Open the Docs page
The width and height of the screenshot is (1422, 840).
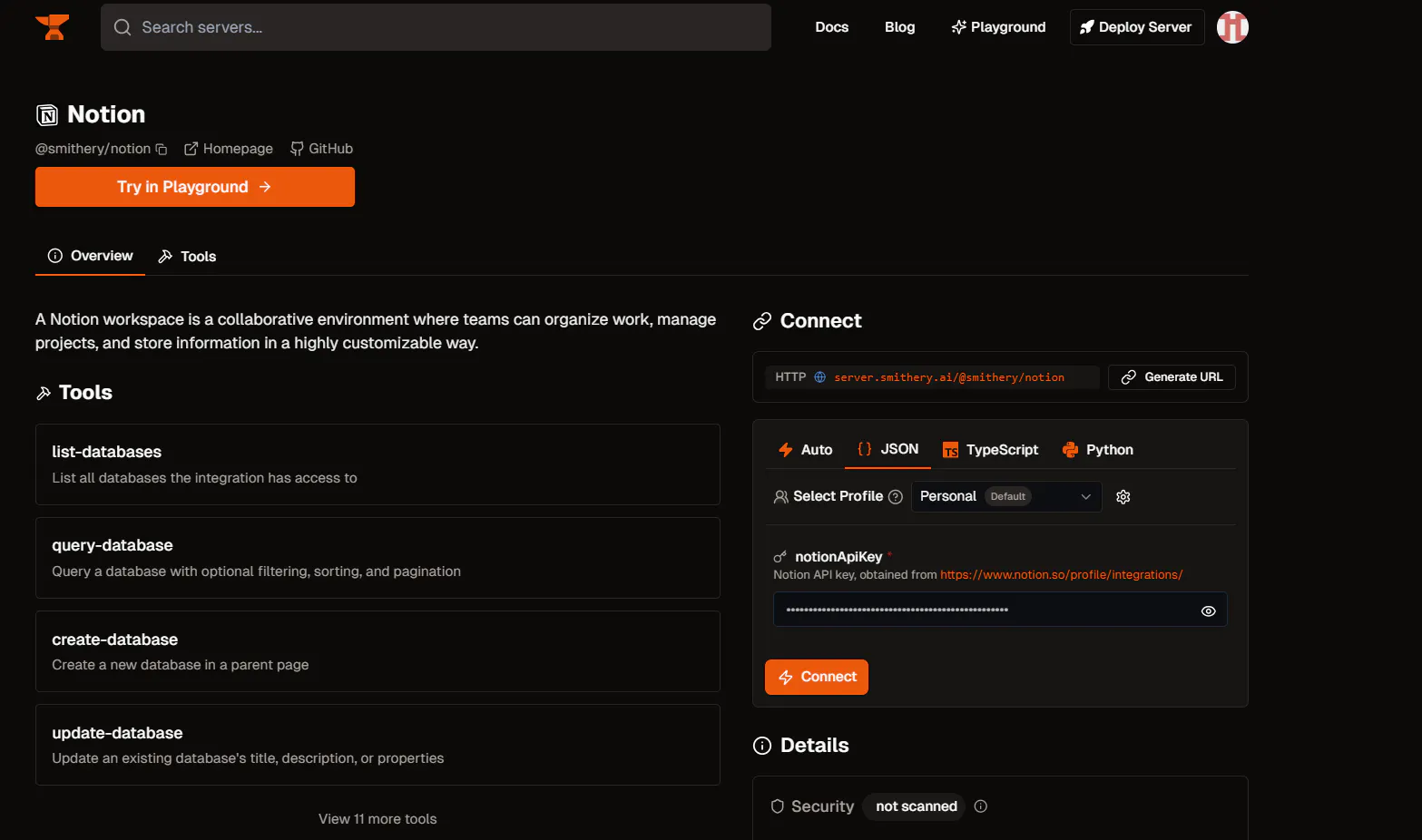pyautogui.click(x=832, y=27)
